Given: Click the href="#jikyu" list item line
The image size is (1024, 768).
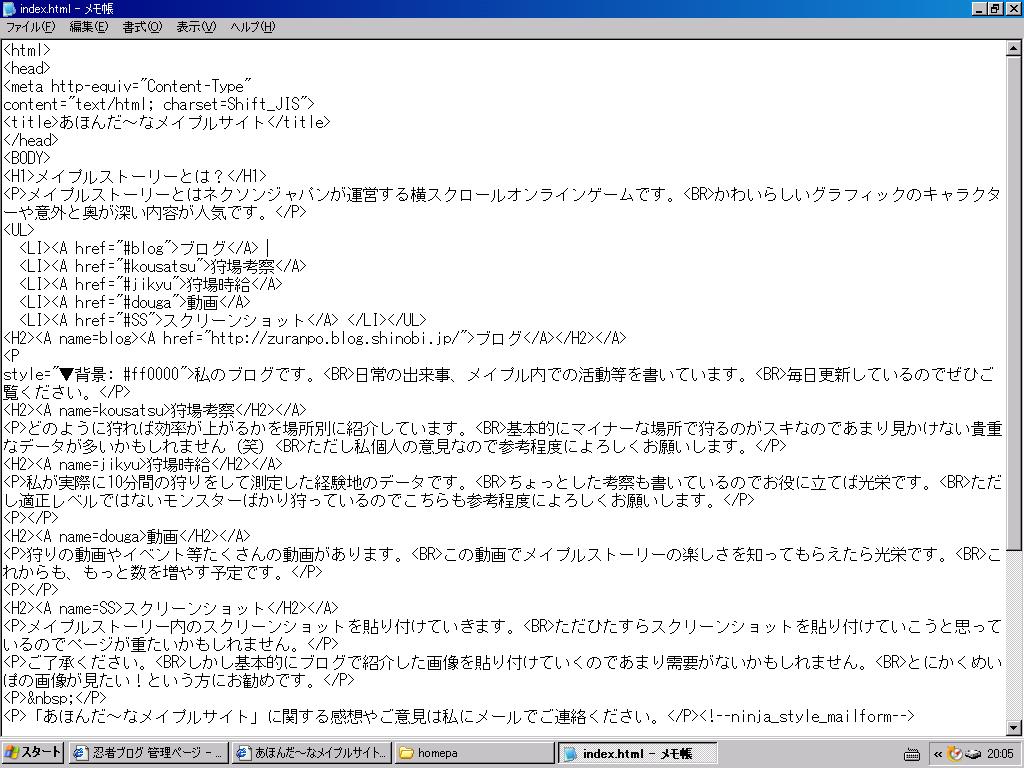Looking at the screenshot, I should click(151, 284).
